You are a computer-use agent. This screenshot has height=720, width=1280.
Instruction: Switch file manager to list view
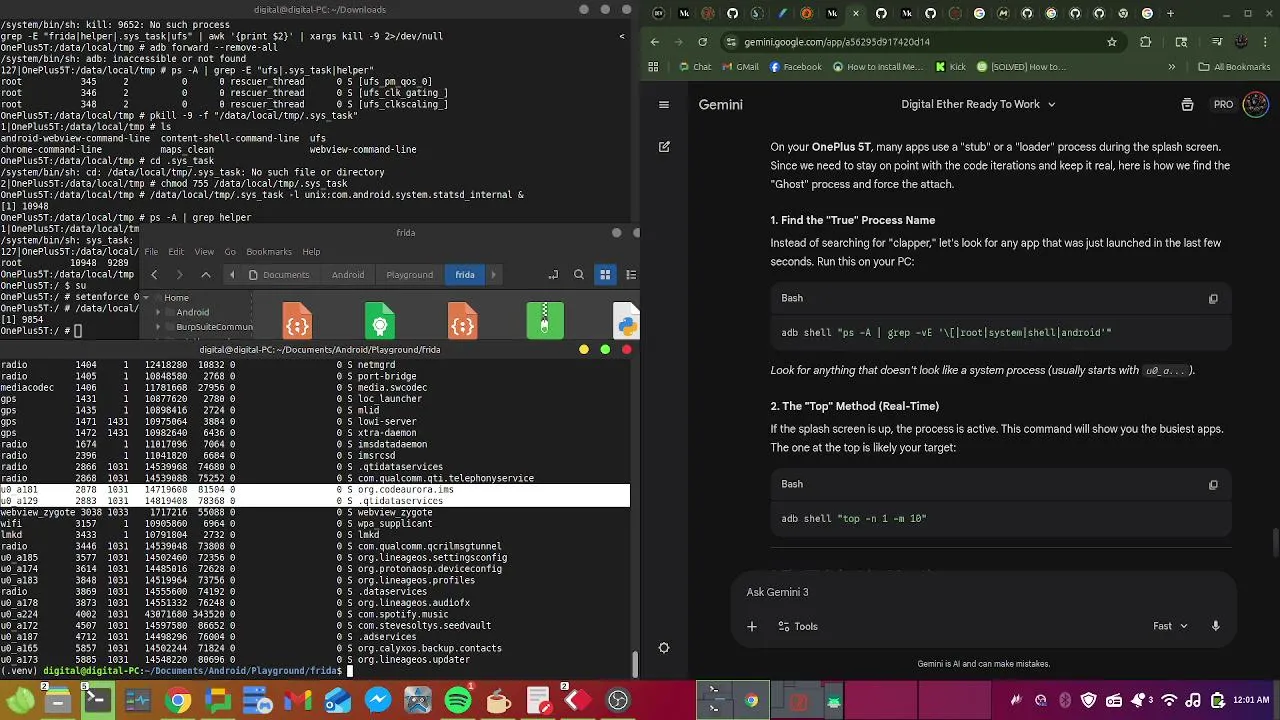(630, 274)
